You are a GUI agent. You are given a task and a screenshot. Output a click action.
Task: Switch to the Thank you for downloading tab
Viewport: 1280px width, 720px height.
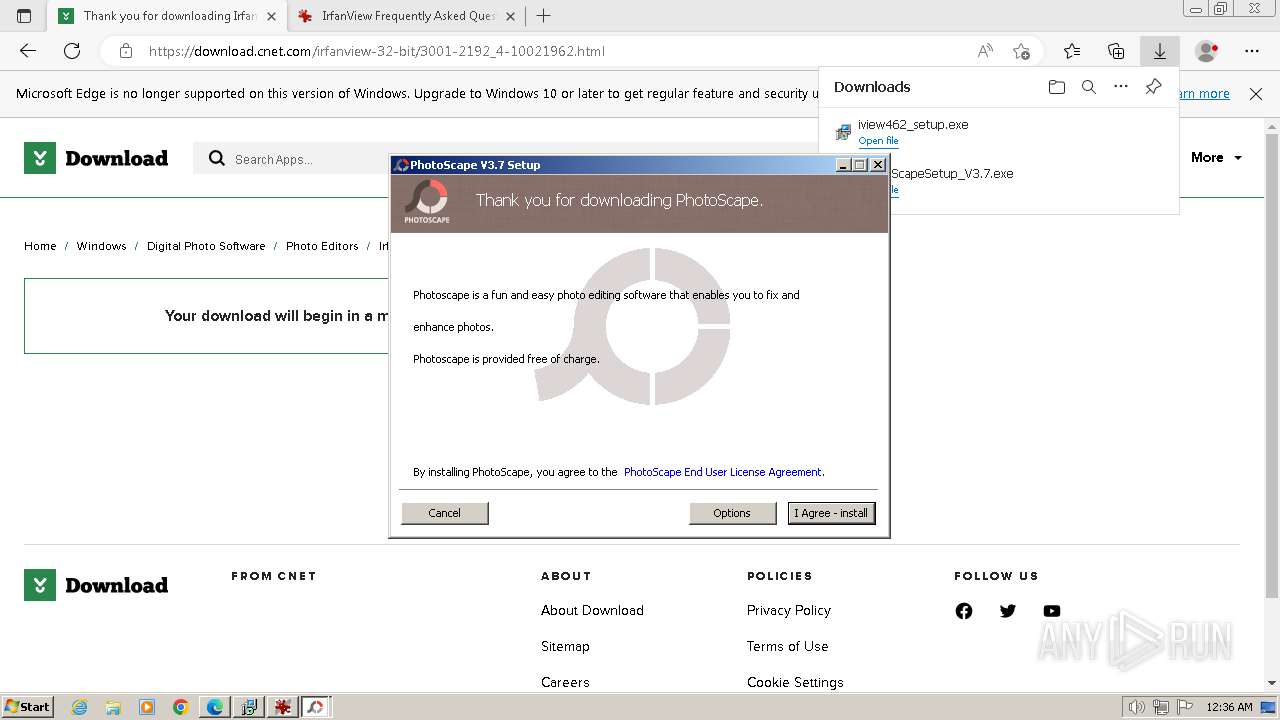point(169,16)
